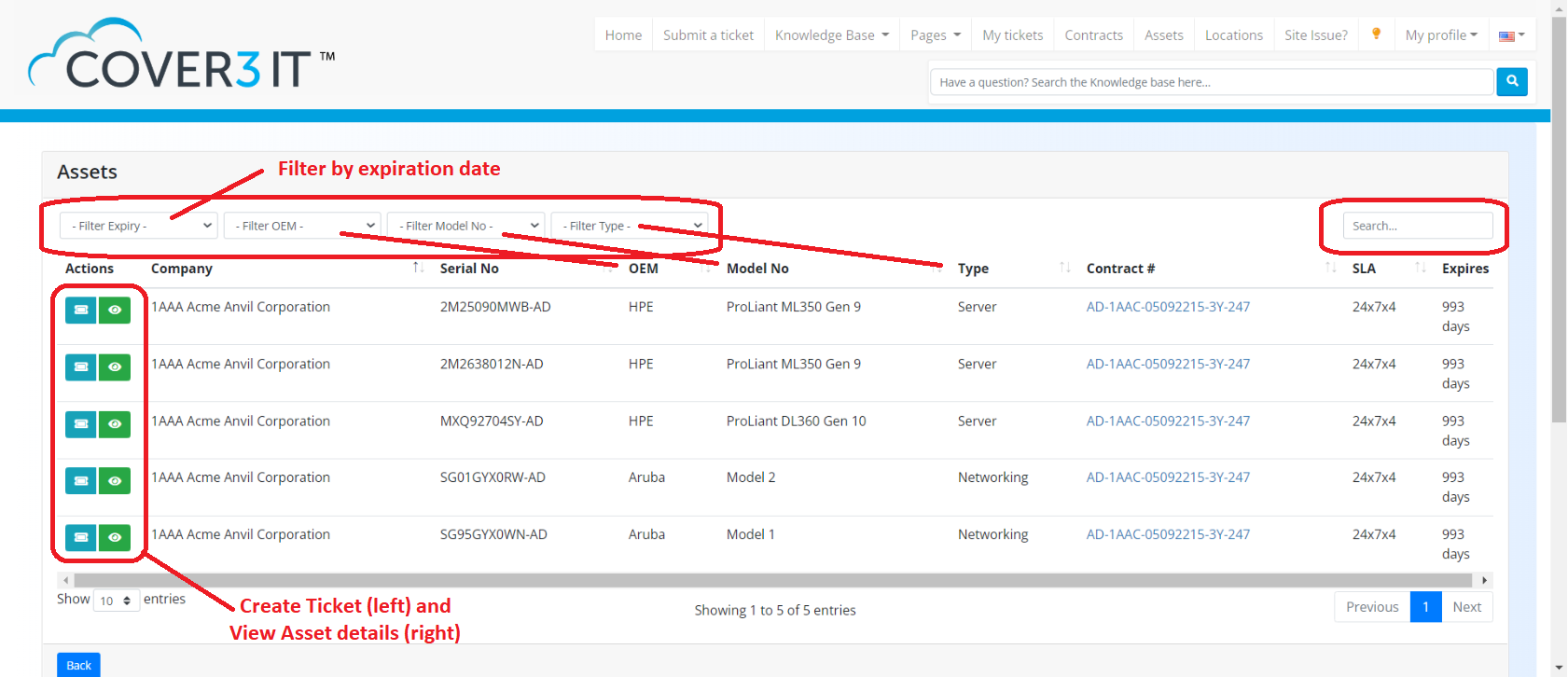Open the Filter OEM dropdown

click(x=302, y=226)
